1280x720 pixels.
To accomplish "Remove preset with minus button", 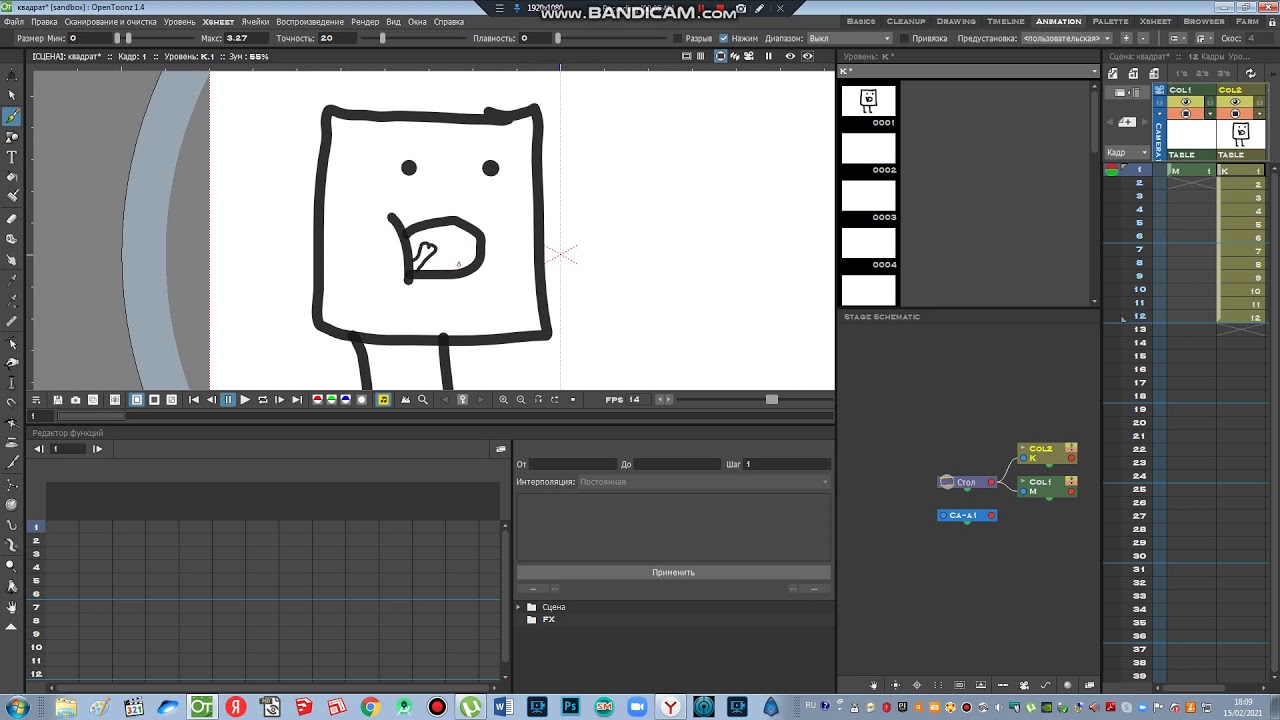I will [1142, 38].
